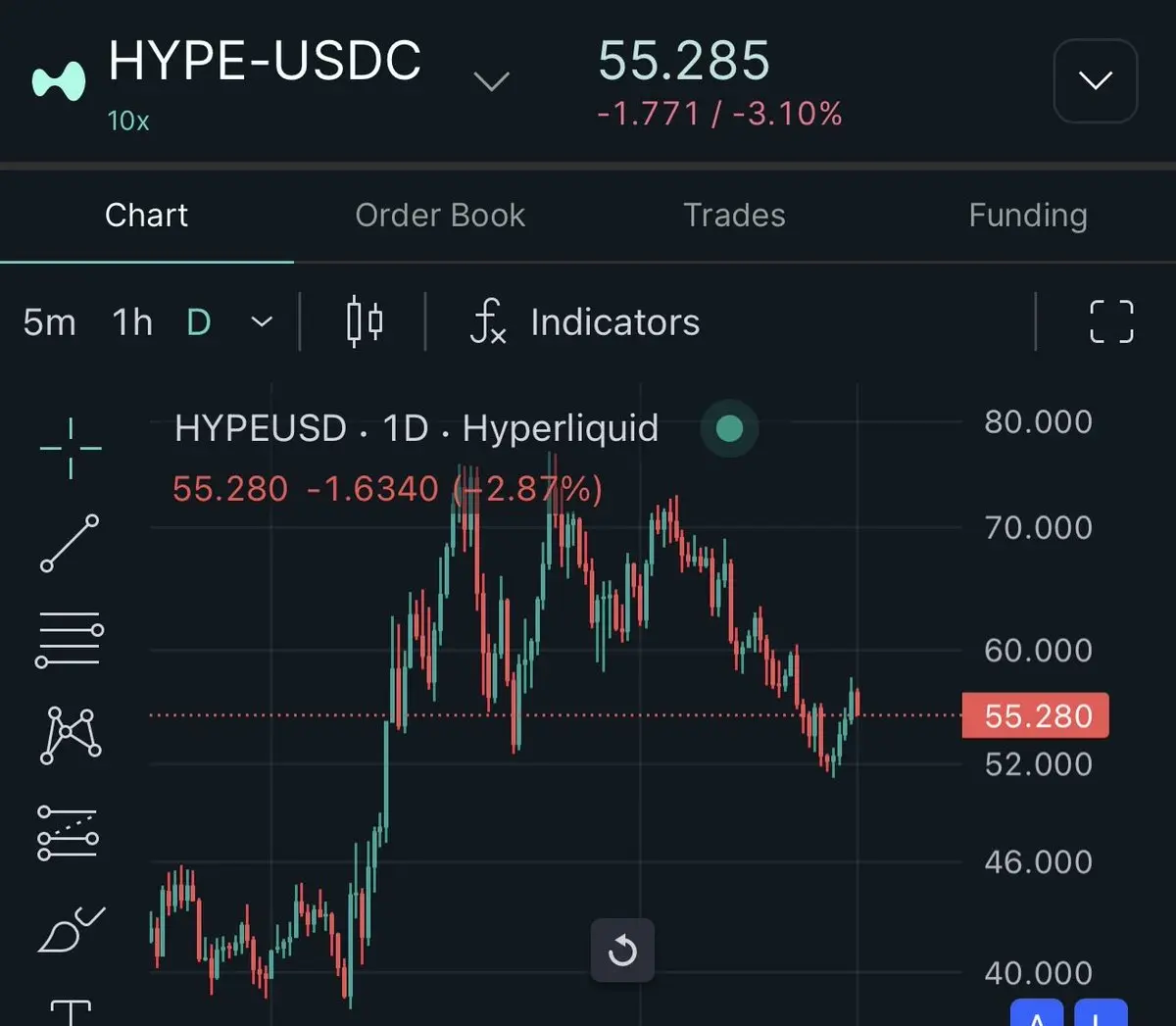Select the trend line drawing tool

click(x=70, y=543)
